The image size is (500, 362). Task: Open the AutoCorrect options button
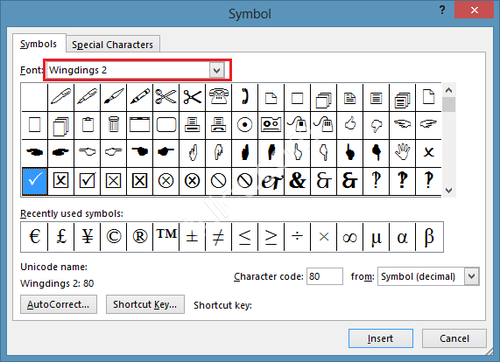pos(58,304)
